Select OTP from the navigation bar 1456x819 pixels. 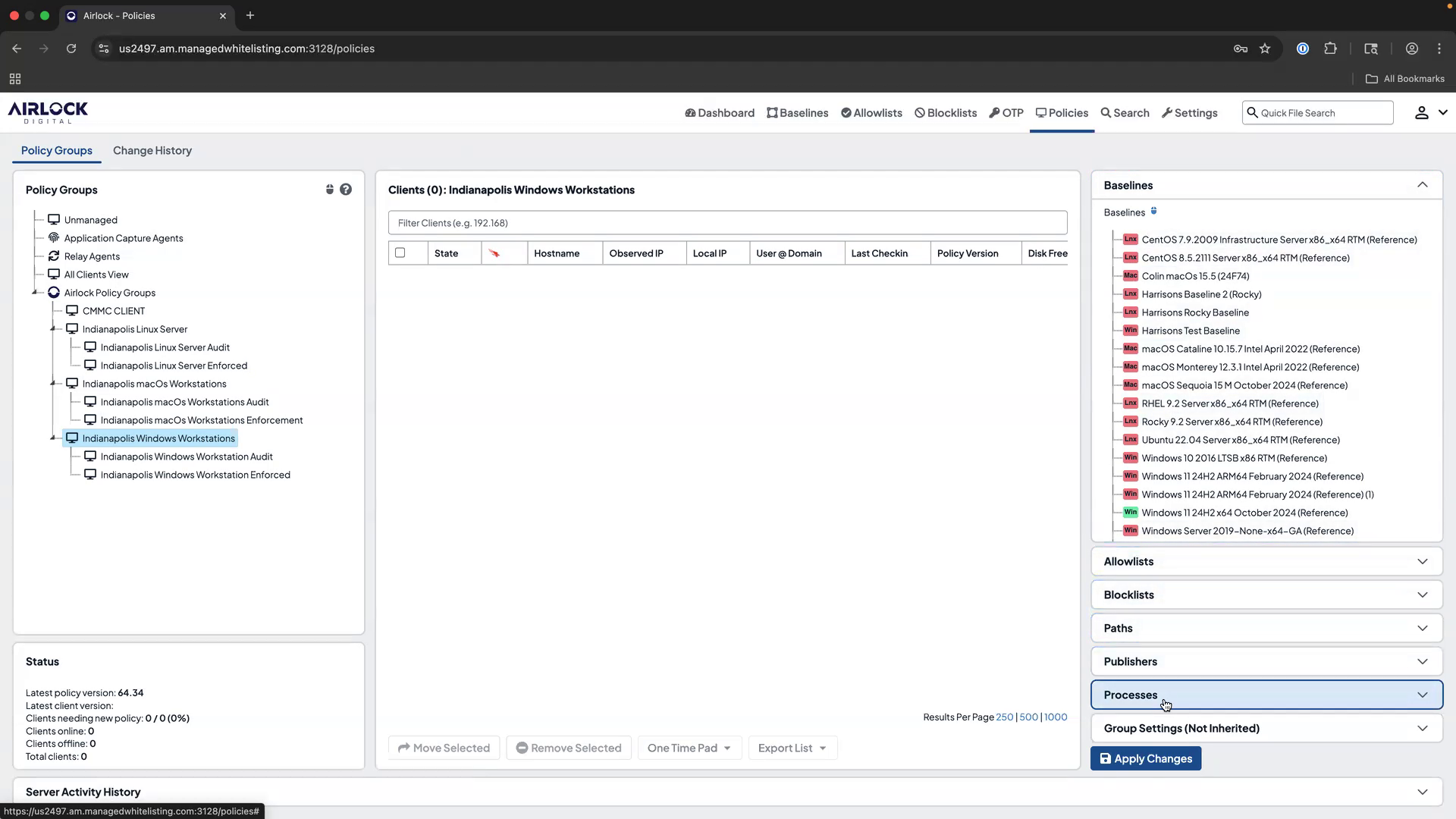coord(1006,112)
